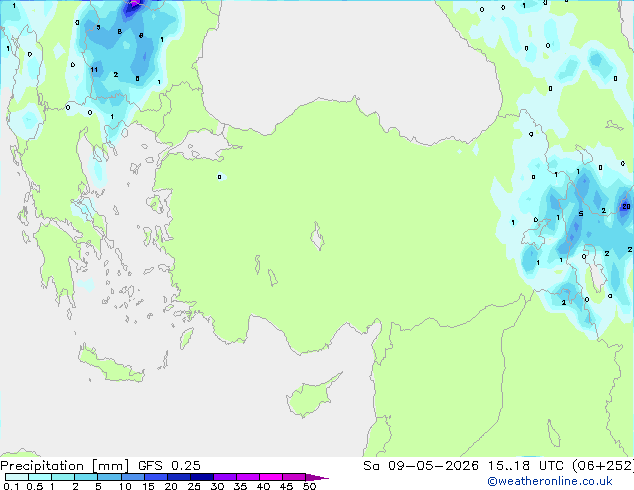Click the 'GFS 0.25' model label
The width and height of the screenshot is (634, 490).
[x=169, y=466]
